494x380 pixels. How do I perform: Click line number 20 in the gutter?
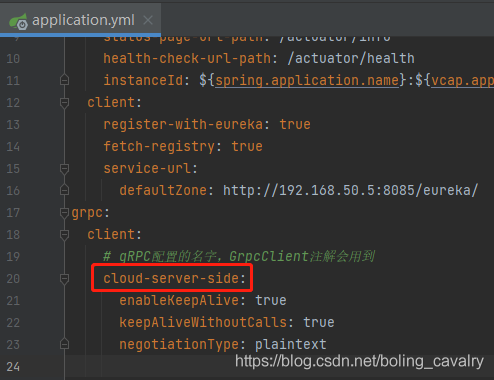13,279
